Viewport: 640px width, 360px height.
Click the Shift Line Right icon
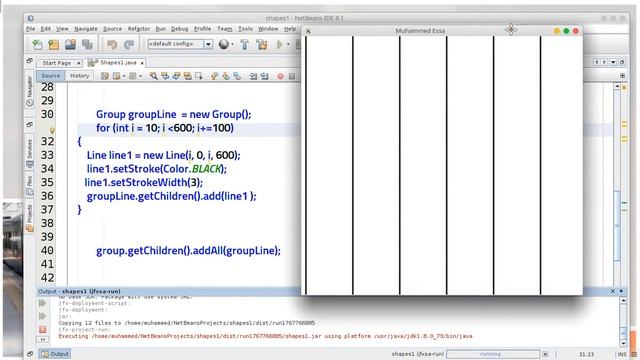264,76
